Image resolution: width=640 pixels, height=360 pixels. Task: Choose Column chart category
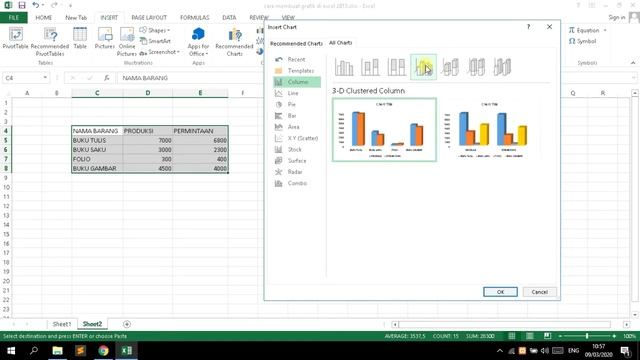click(297, 82)
